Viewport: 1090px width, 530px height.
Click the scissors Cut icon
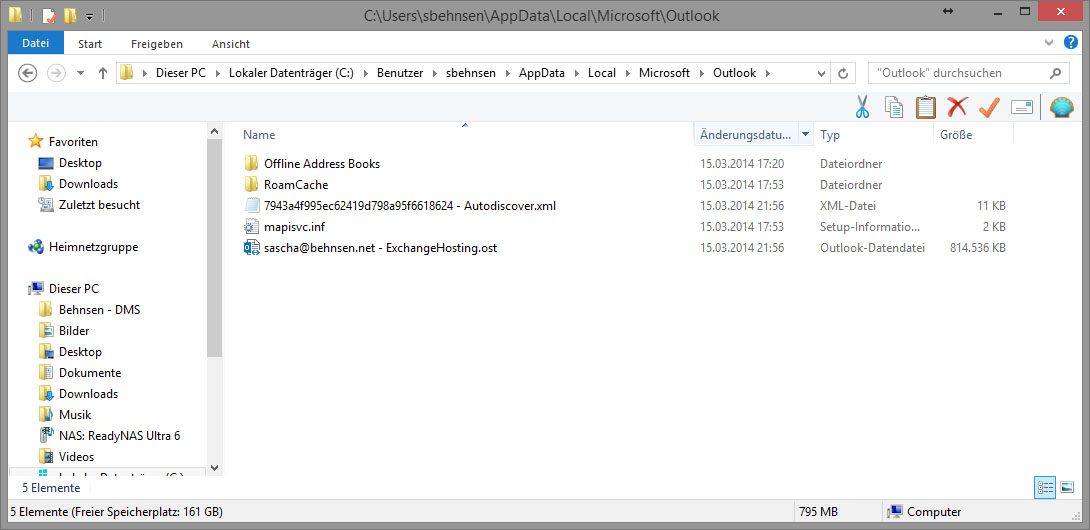coord(862,107)
